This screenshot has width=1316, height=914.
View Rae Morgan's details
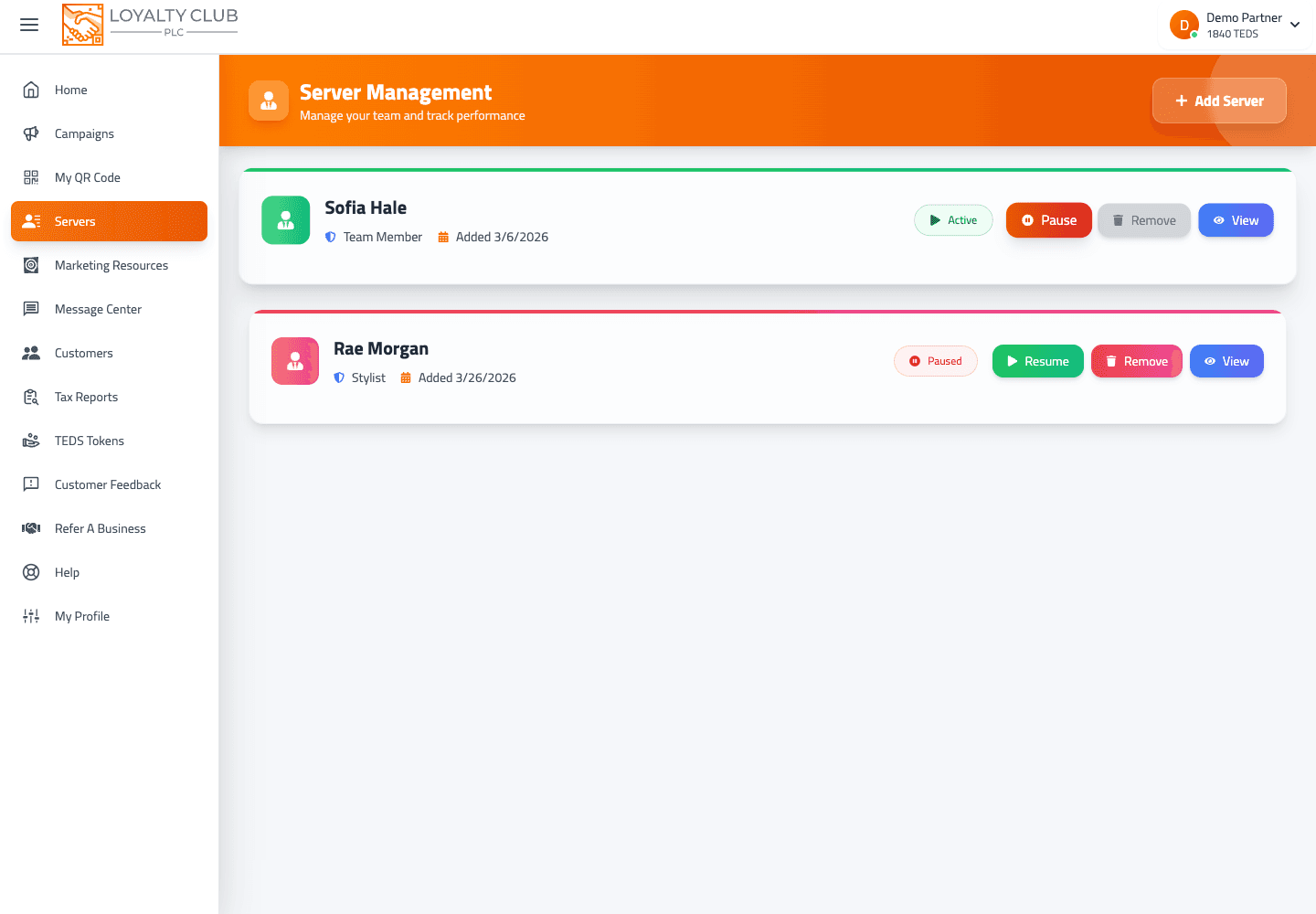tap(1226, 361)
